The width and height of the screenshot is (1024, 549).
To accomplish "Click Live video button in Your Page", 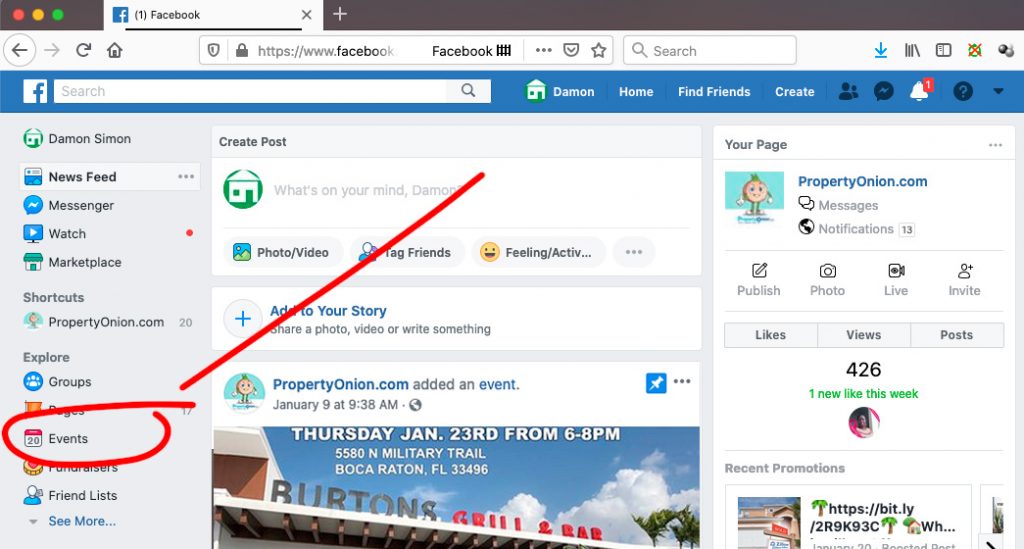I will 896,279.
